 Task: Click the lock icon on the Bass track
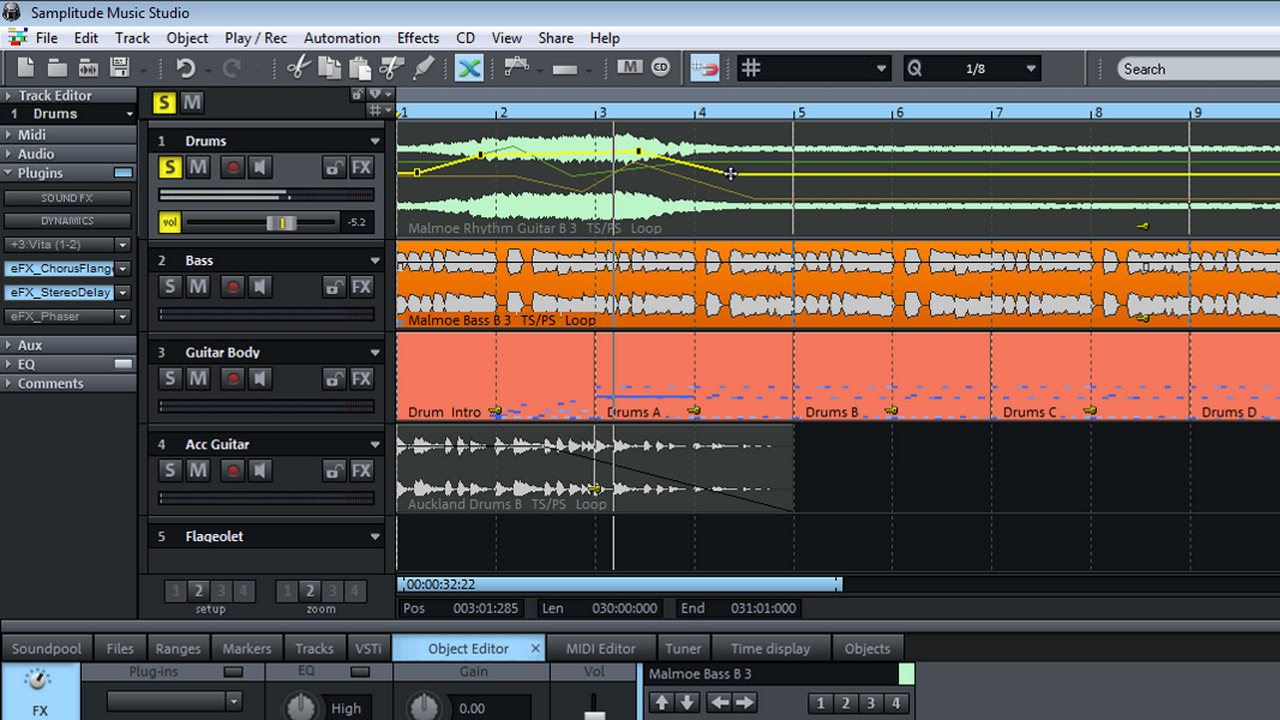coord(334,287)
